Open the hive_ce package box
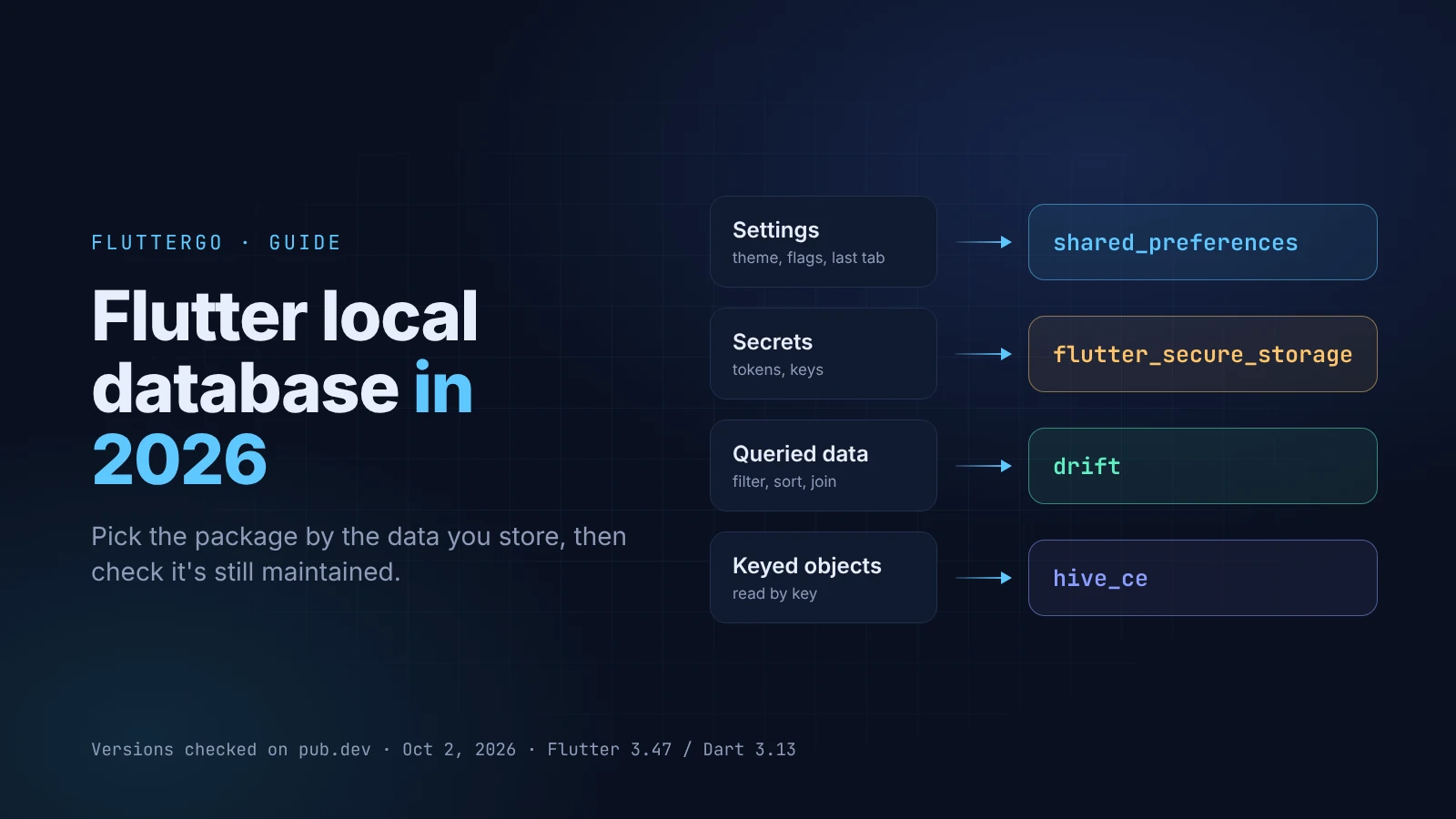 point(1202,578)
